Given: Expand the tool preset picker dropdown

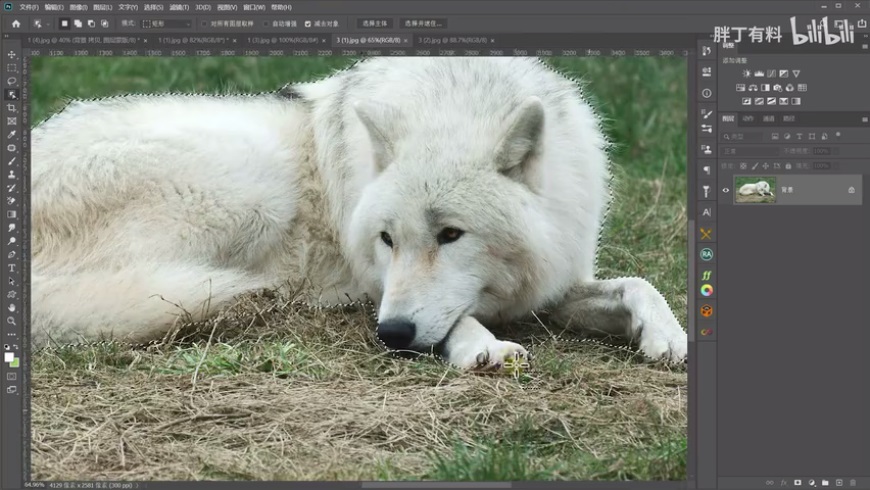Looking at the screenshot, I should tap(42, 23).
